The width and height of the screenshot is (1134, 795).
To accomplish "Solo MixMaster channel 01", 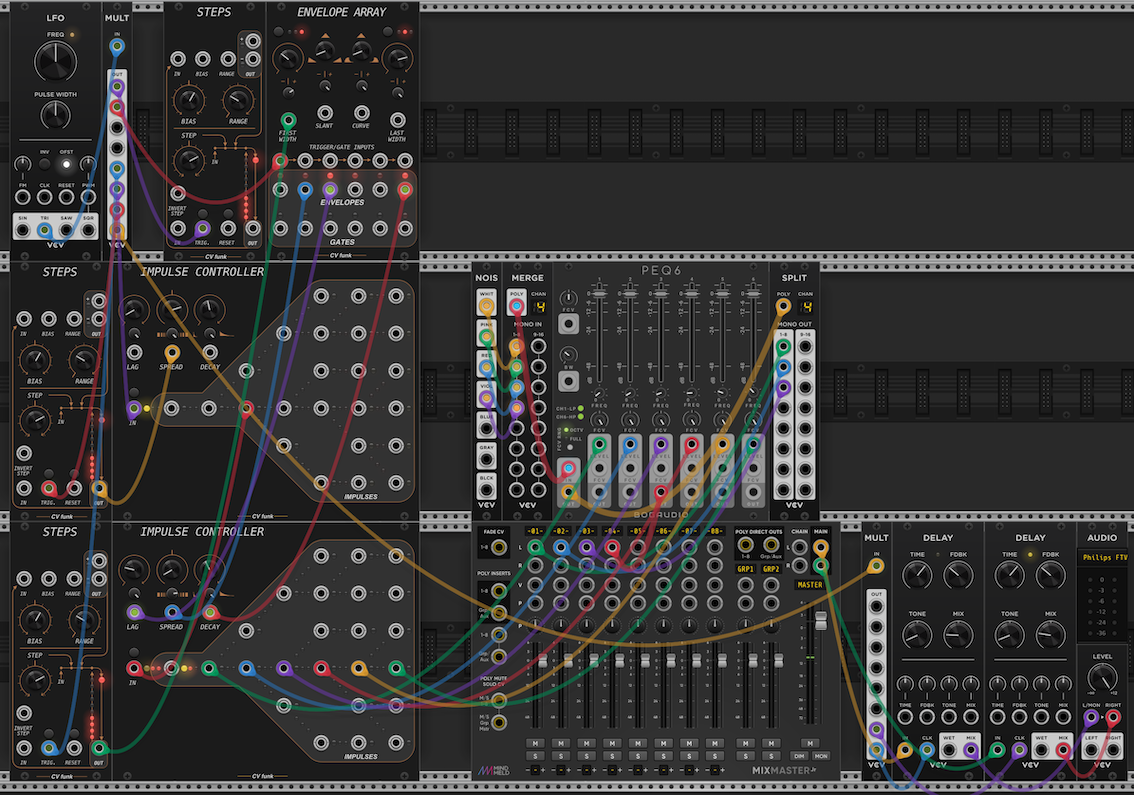I will (x=535, y=756).
